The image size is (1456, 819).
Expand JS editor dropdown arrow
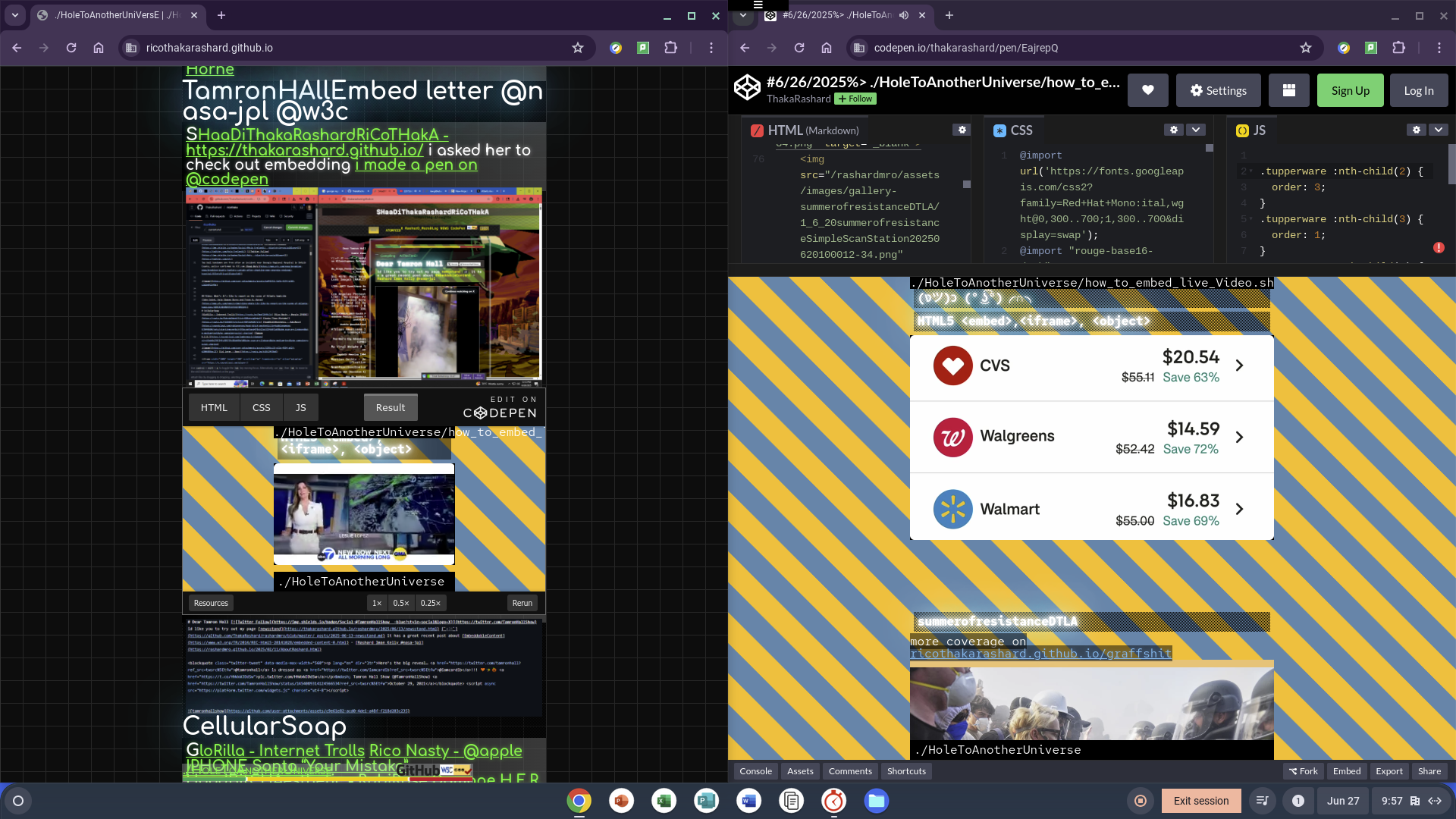point(1439,130)
